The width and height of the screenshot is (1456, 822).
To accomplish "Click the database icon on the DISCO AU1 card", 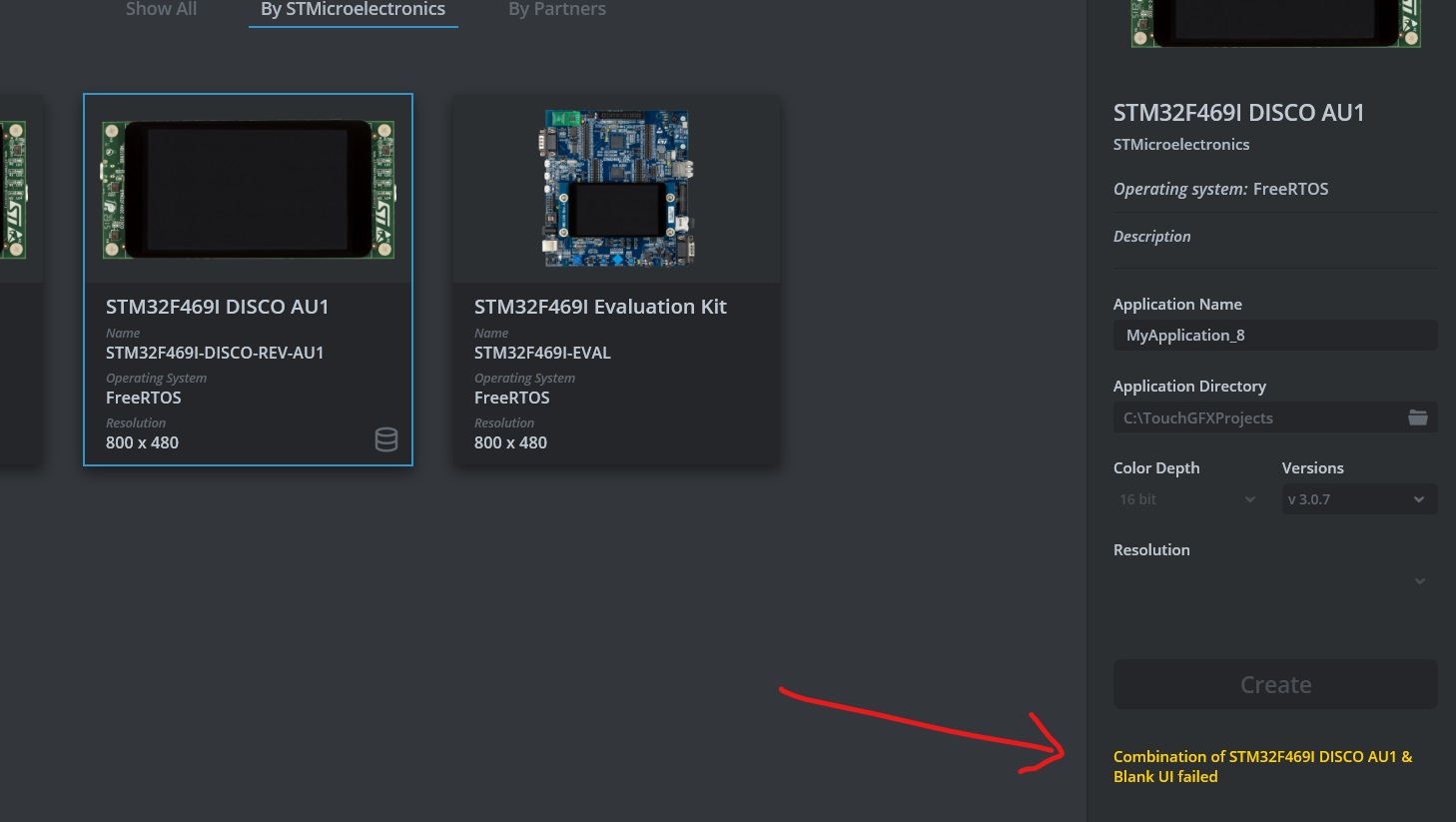I will coord(386,439).
